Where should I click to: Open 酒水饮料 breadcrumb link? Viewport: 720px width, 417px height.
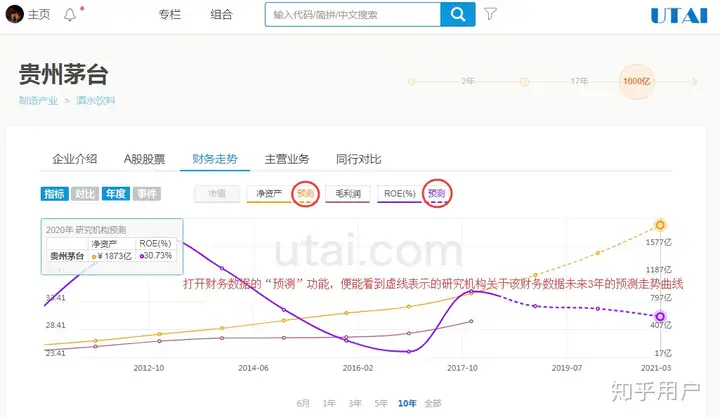click(96, 101)
